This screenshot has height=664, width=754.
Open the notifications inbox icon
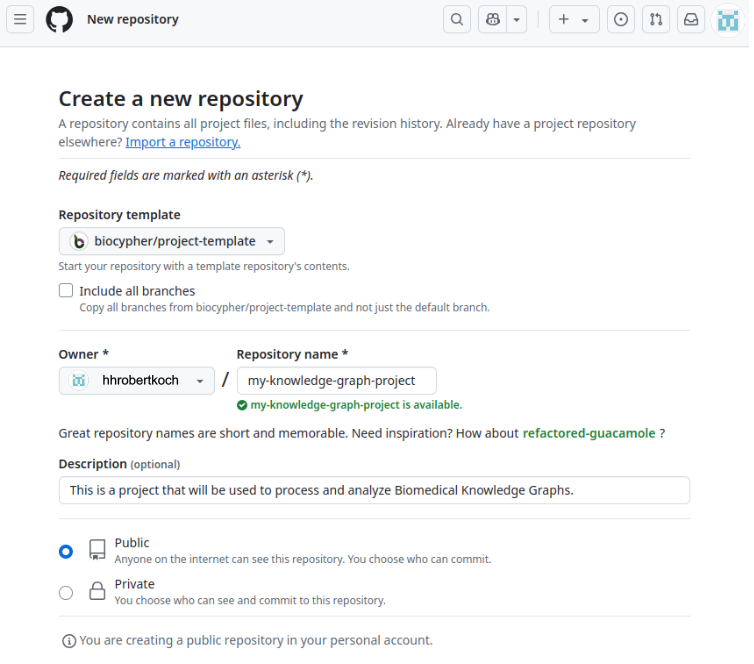[x=690, y=19]
